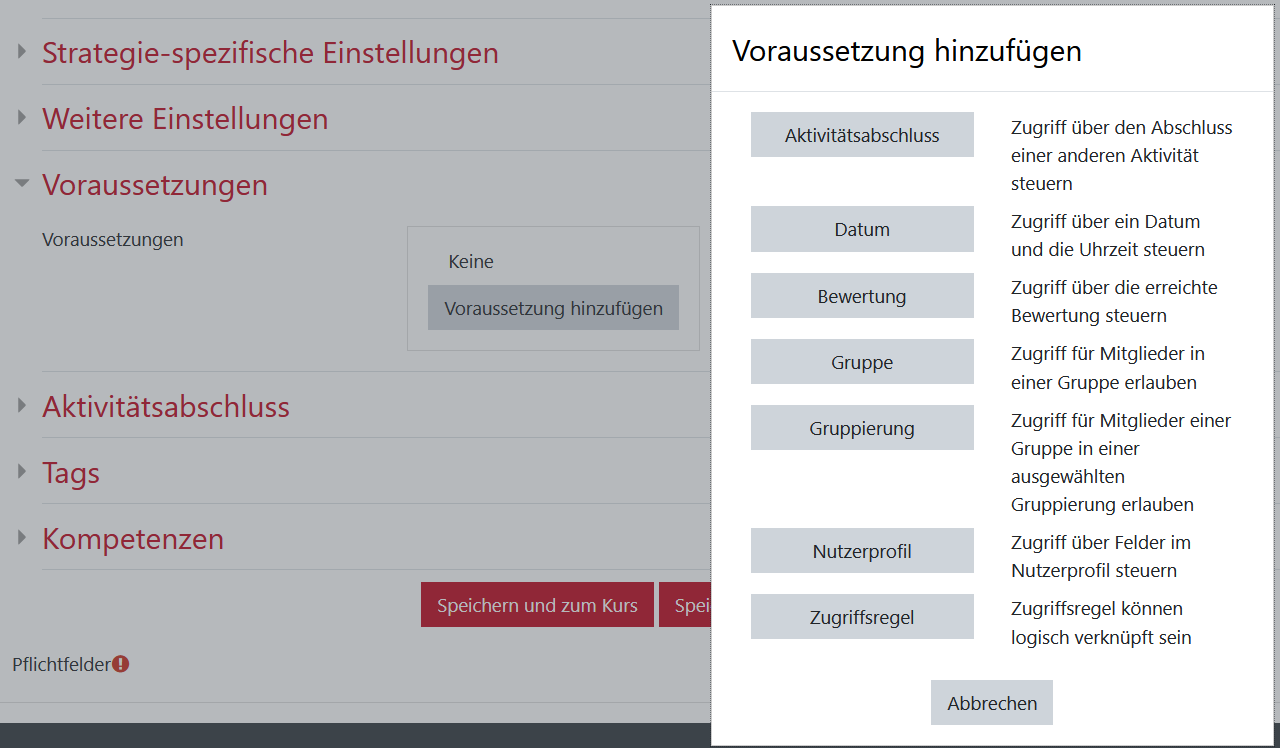Click the Voraussetzungen section heading
This screenshot has width=1280, height=748.
[155, 184]
